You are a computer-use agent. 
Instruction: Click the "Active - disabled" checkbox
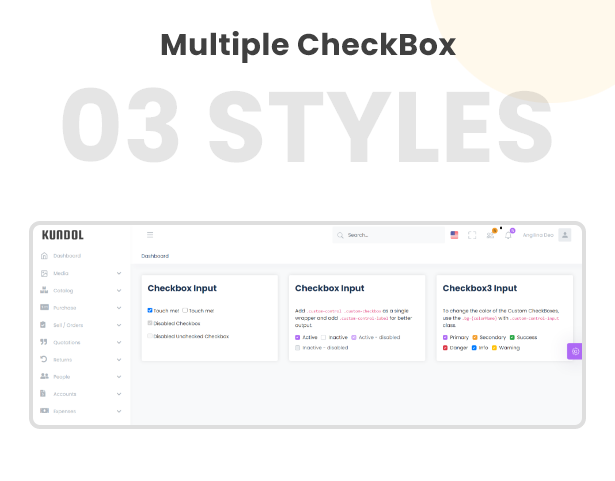tap(354, 337)
